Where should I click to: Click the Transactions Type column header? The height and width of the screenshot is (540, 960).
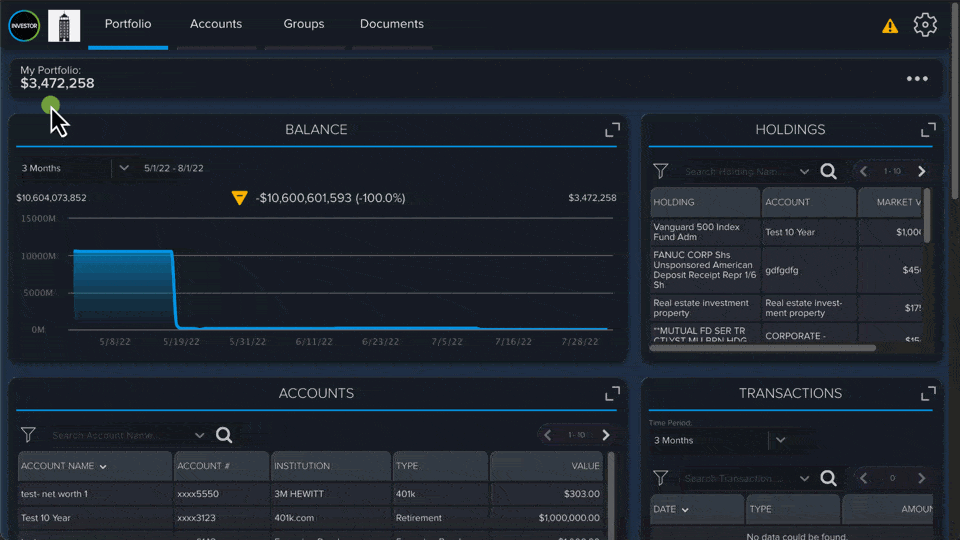(x=793, y=509)
